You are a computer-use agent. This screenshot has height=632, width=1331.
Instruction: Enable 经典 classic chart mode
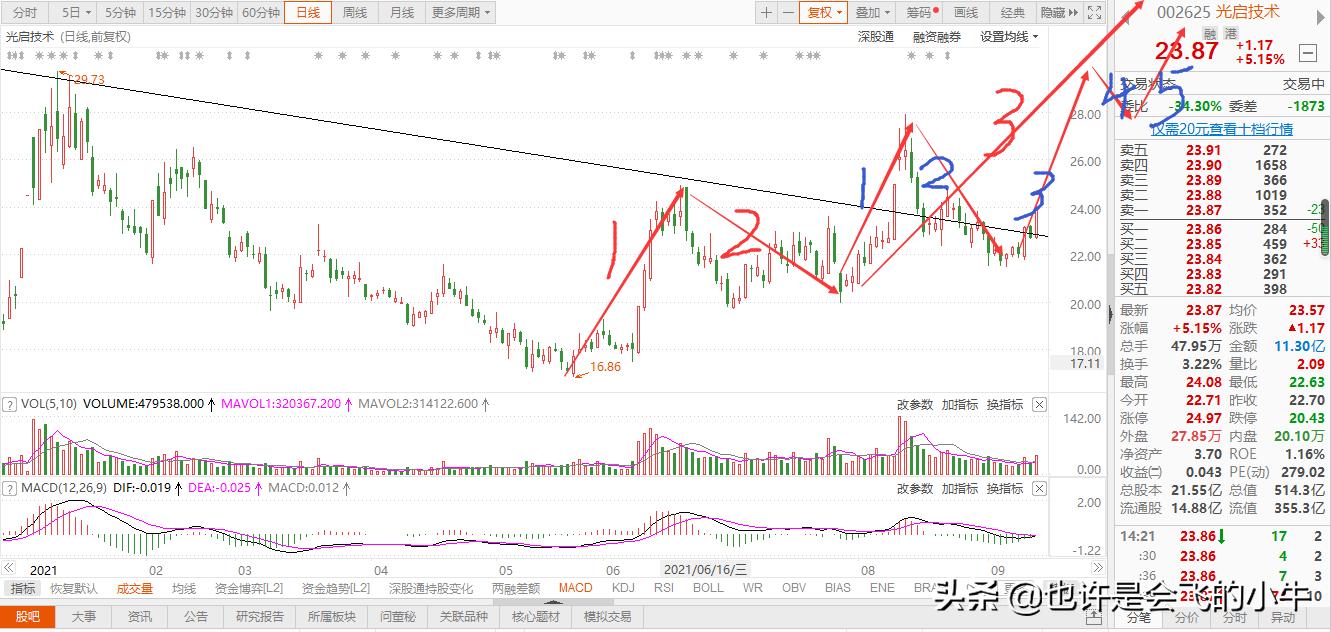pos(1011,13)
